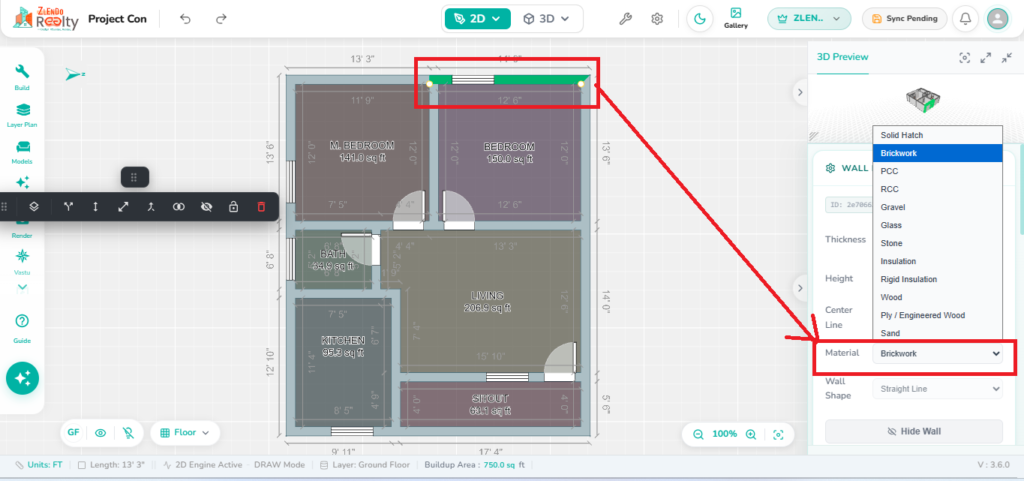The height and width of the screenshot is (481, 1024).
Task: Select Solid Hatch from material list
Action: [937, 135]
